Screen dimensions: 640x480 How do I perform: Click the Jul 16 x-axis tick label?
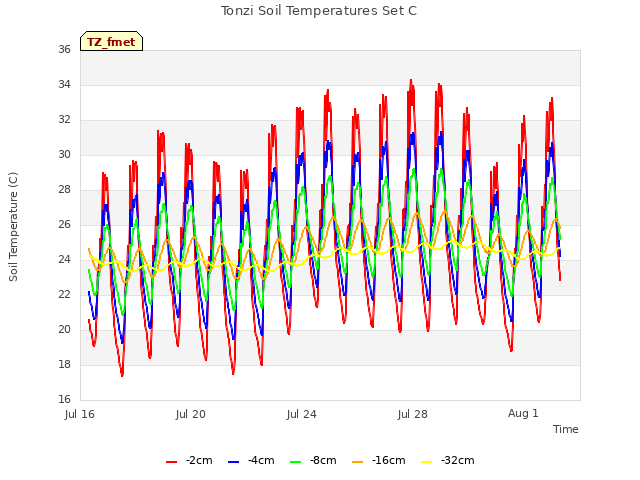(x=80, y=414)
